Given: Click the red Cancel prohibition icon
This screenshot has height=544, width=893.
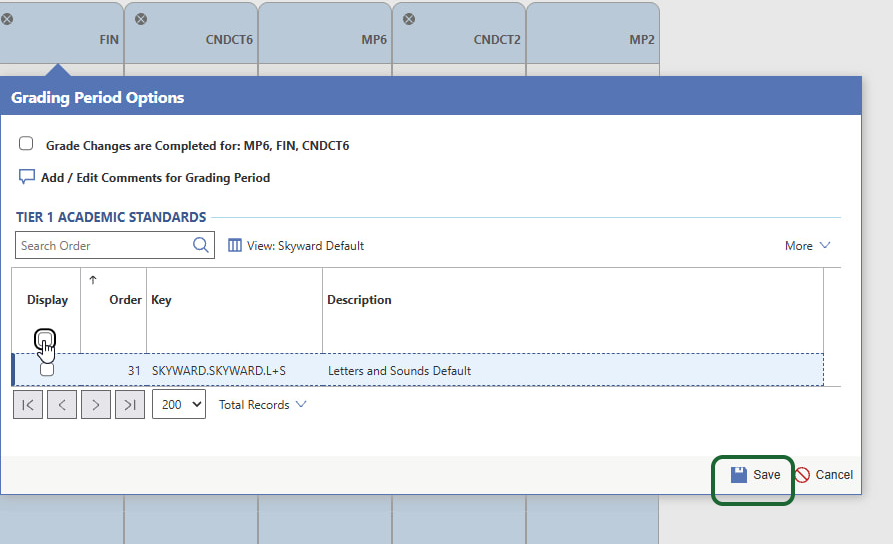Looking at the screenshot, I should 802,475.
